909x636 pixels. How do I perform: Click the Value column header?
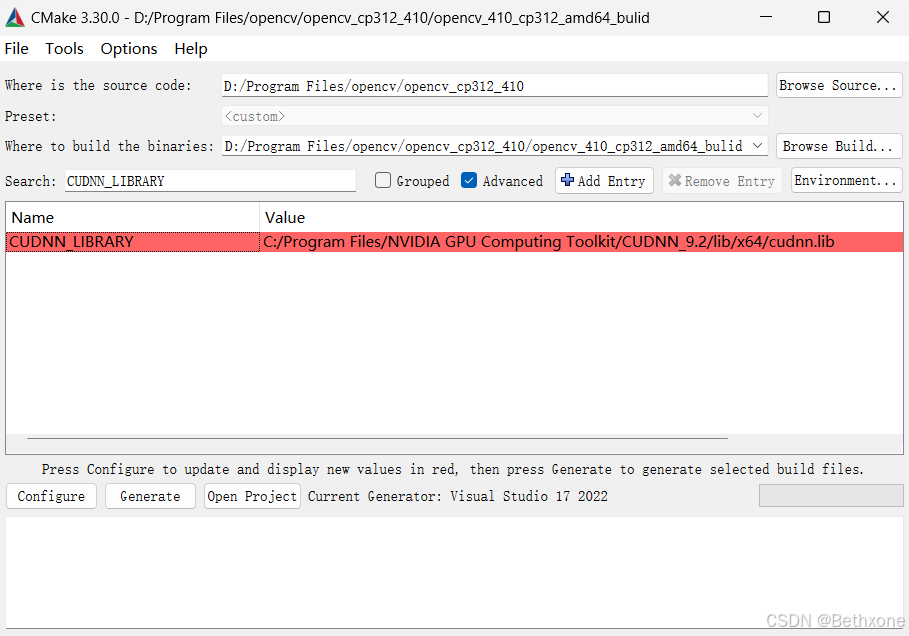(581, 217)
